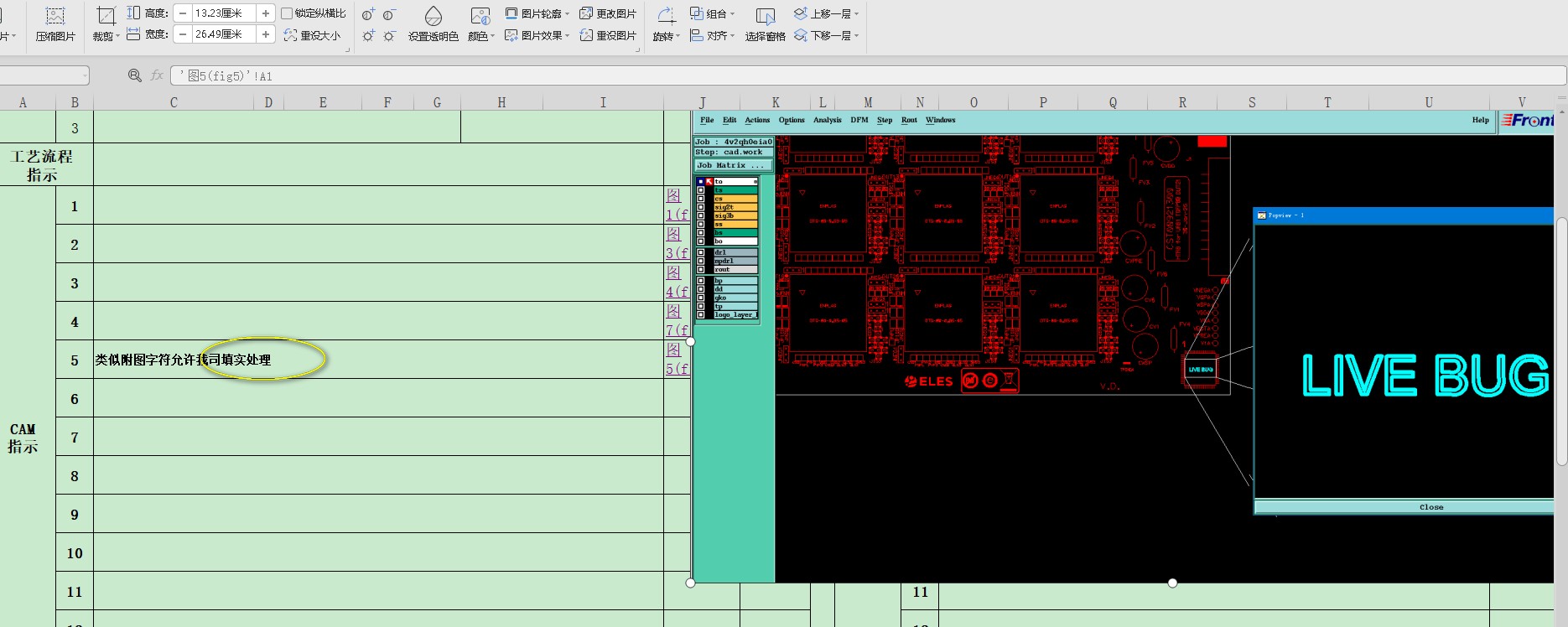Viewport: 1568px width, 627px height.
Task: Click Reset Size (重设大小)
Action: pyautogui.click(x=312, y=35)
